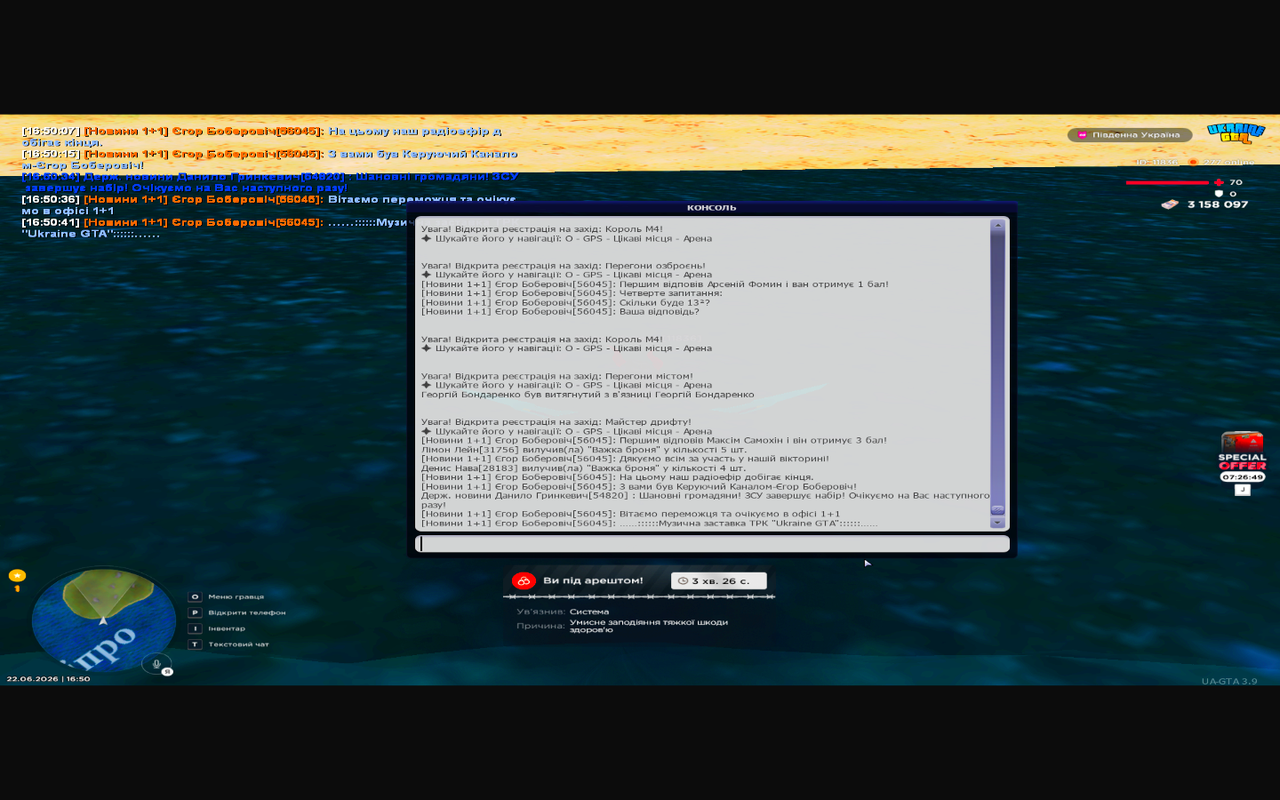This screenshot has height=800, width=1280.
Task: Click the date and time 22.06.2026 | 16:50
Action: click(x=48, y=679)
